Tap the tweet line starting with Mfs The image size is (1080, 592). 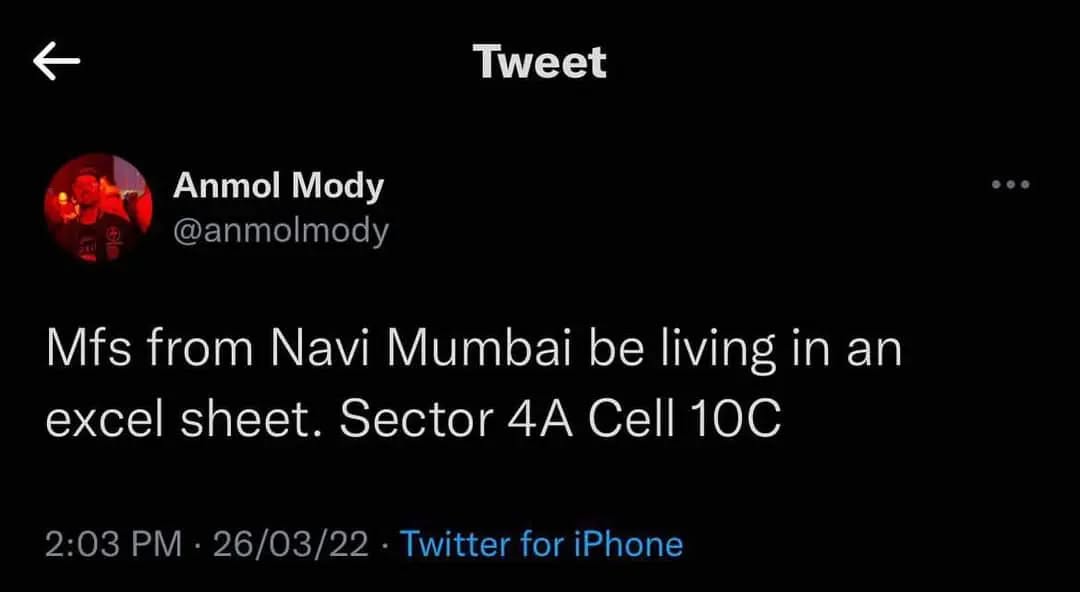(474, 354)
